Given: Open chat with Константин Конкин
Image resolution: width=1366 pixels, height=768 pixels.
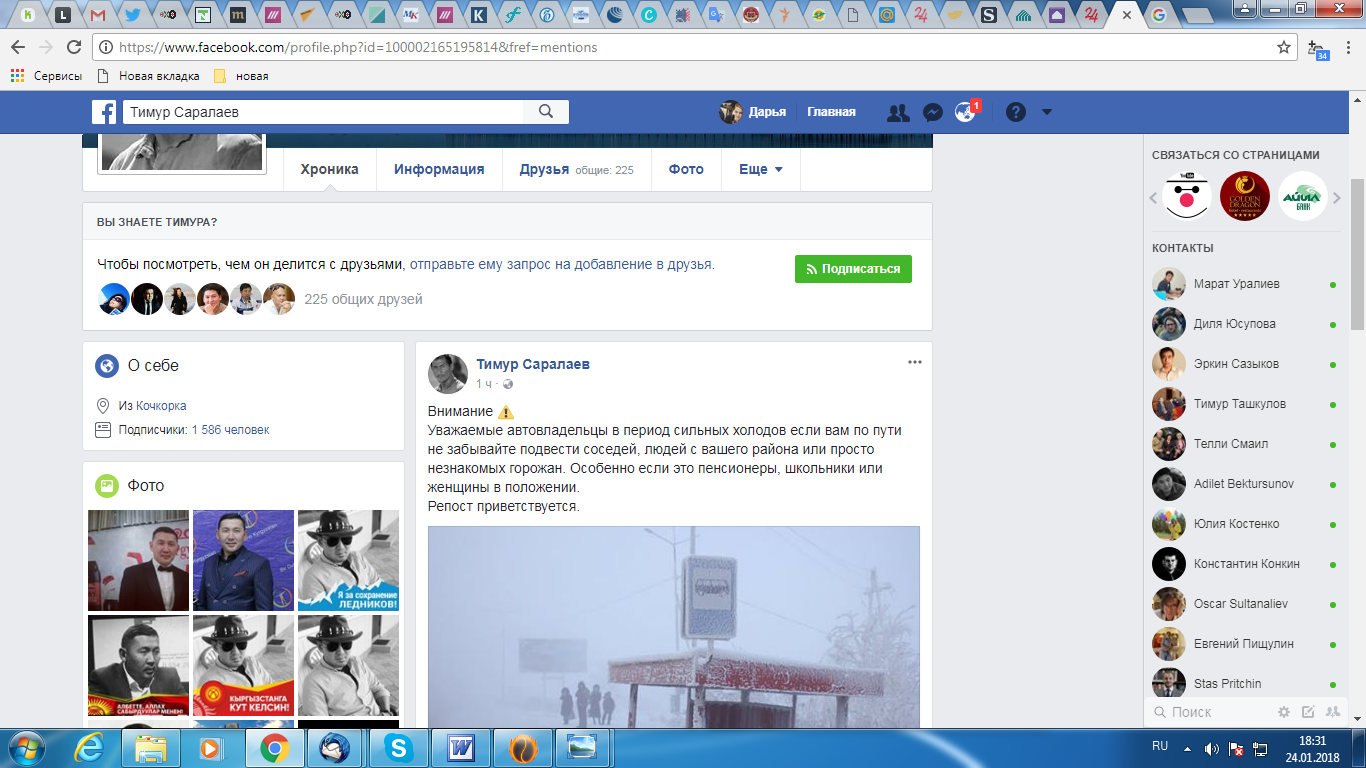Looking at the screenshot, I should click(1245, 564).
